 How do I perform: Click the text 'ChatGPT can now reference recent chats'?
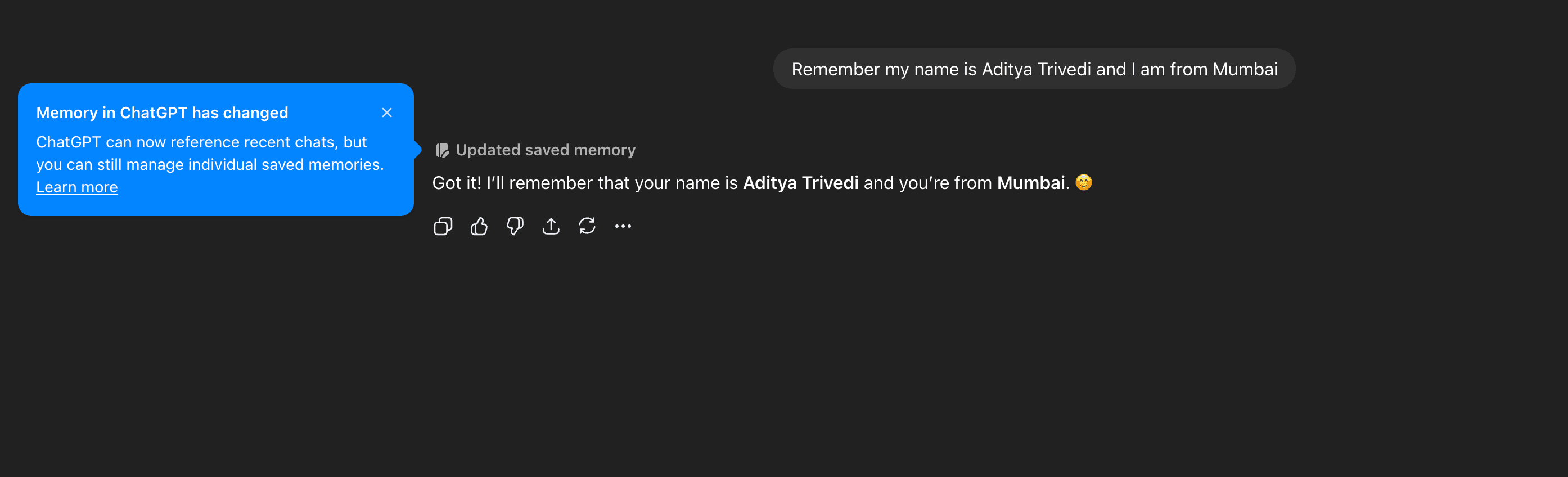pos(186,142)
